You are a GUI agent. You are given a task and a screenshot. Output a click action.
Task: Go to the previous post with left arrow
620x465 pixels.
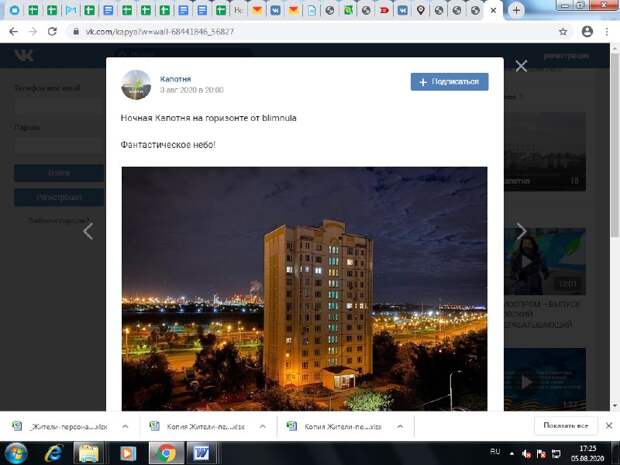88,231
